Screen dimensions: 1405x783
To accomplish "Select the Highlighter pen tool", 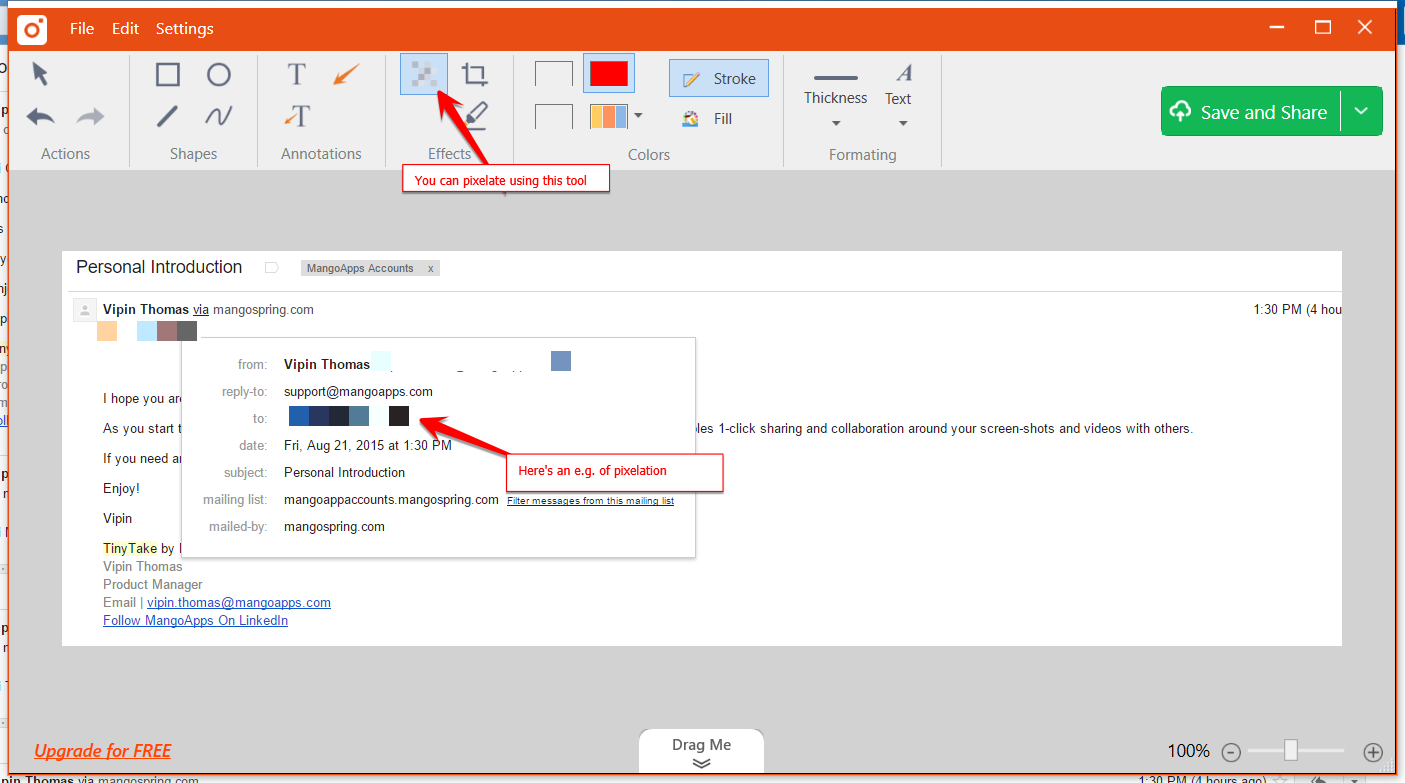I will point(476,115).
